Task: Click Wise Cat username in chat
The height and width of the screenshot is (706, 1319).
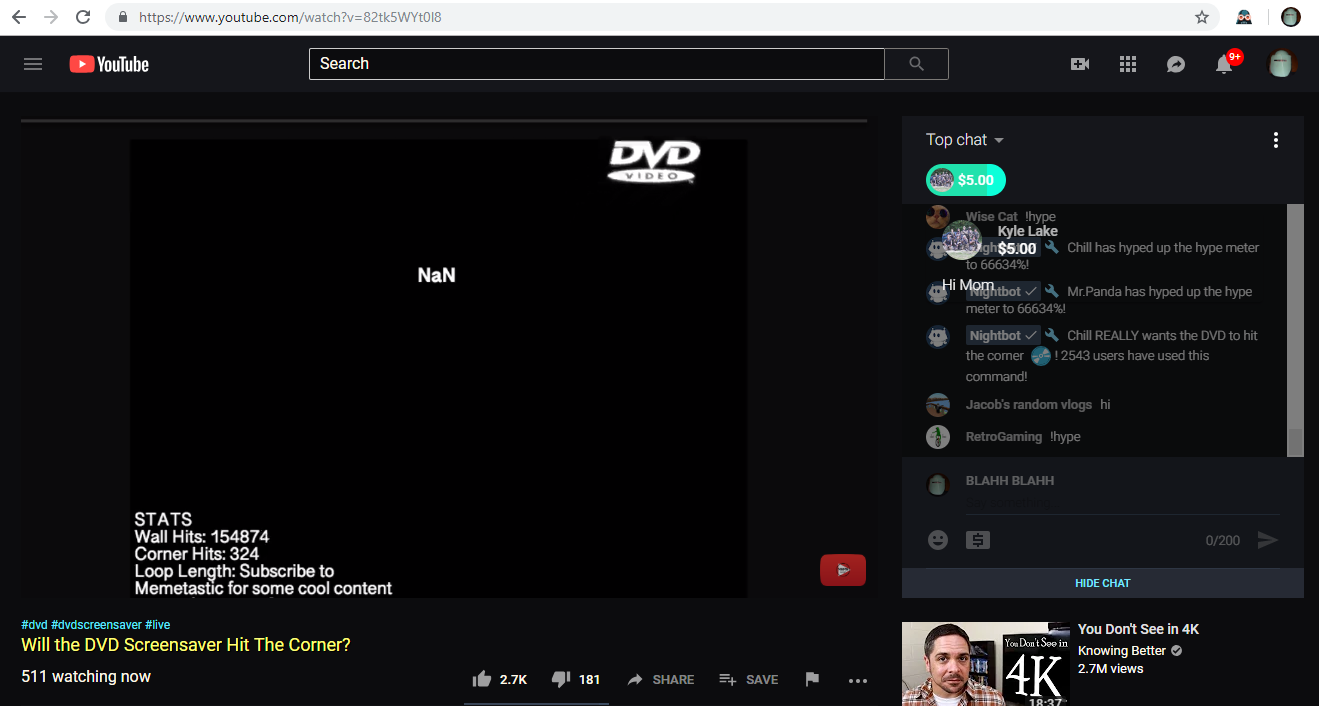Action: click(x=991, y=216)
